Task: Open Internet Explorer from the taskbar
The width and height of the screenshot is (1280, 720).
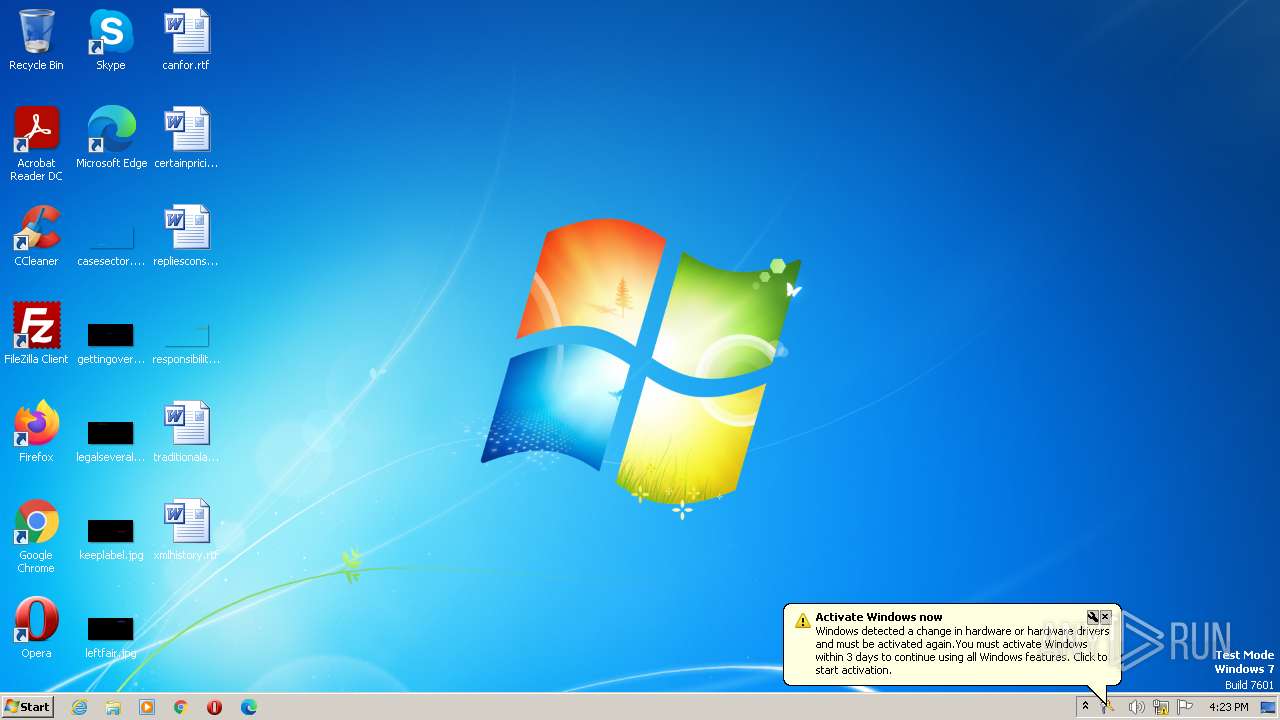Action: click(x=79, y=707)
